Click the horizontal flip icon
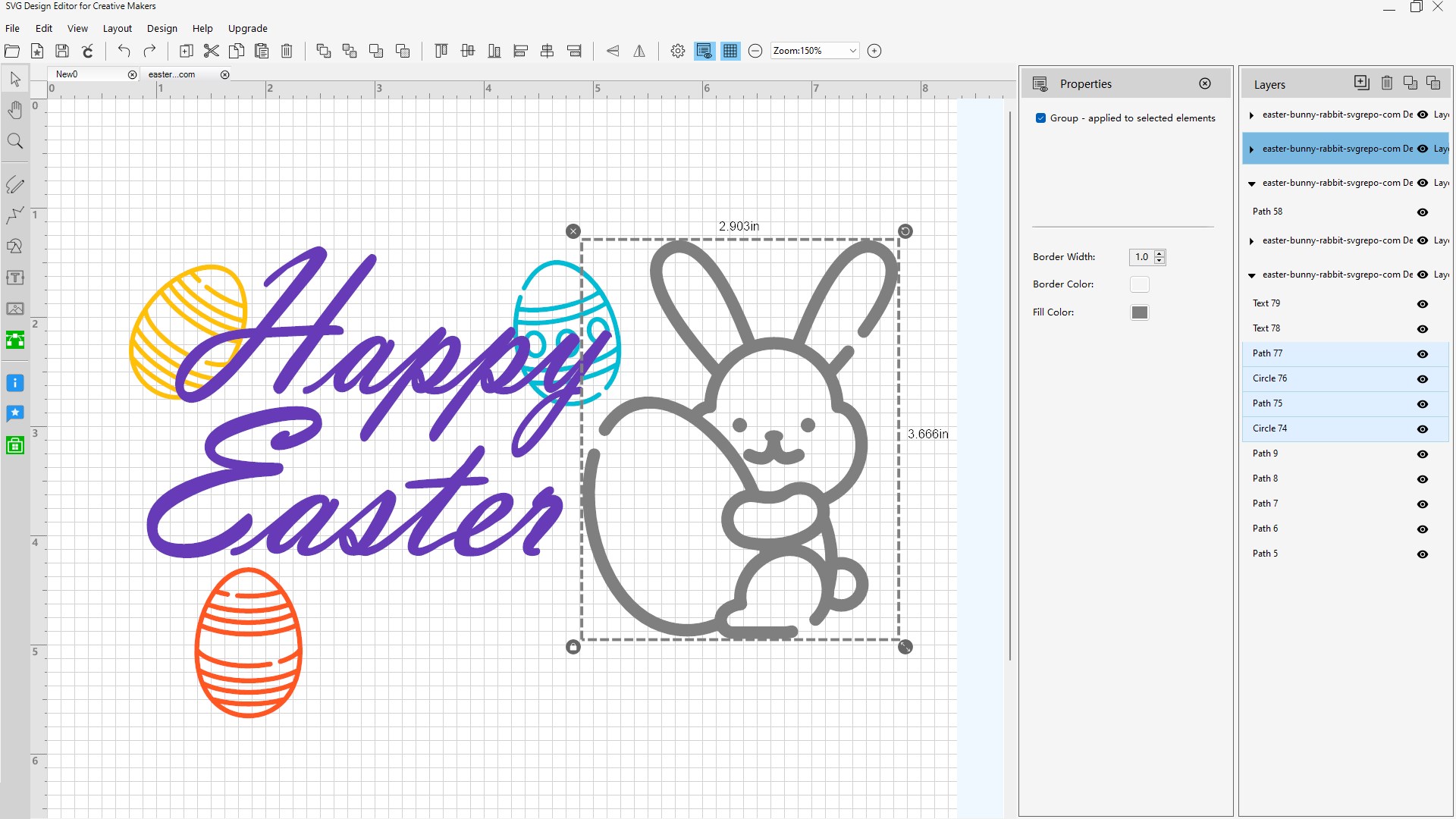1456x819 pixels. (639, 51)
